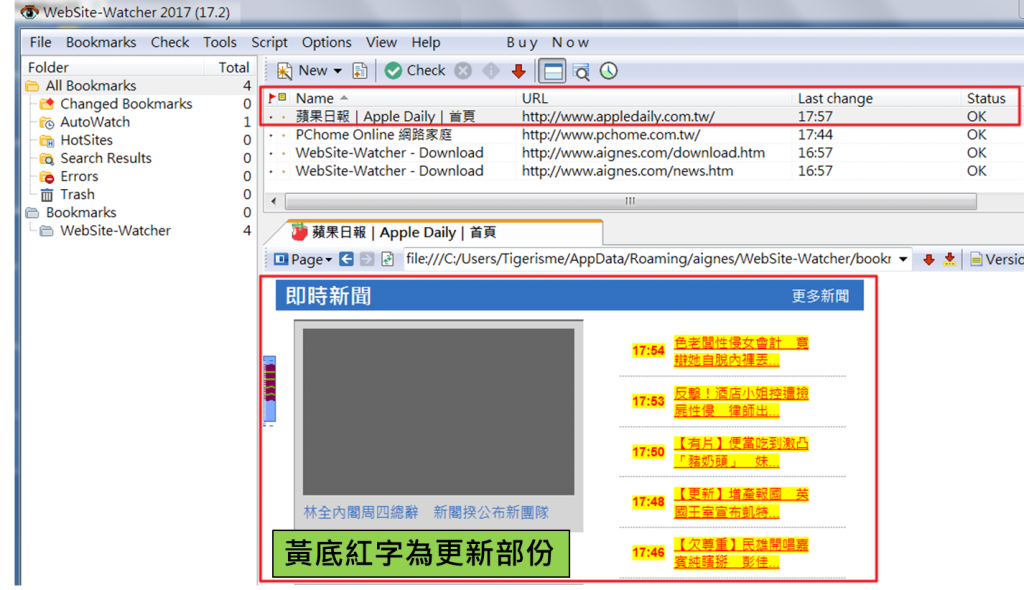The image size is (1024, 590).
Task: Click the 更多新聞 link
Action: (820, 296)
